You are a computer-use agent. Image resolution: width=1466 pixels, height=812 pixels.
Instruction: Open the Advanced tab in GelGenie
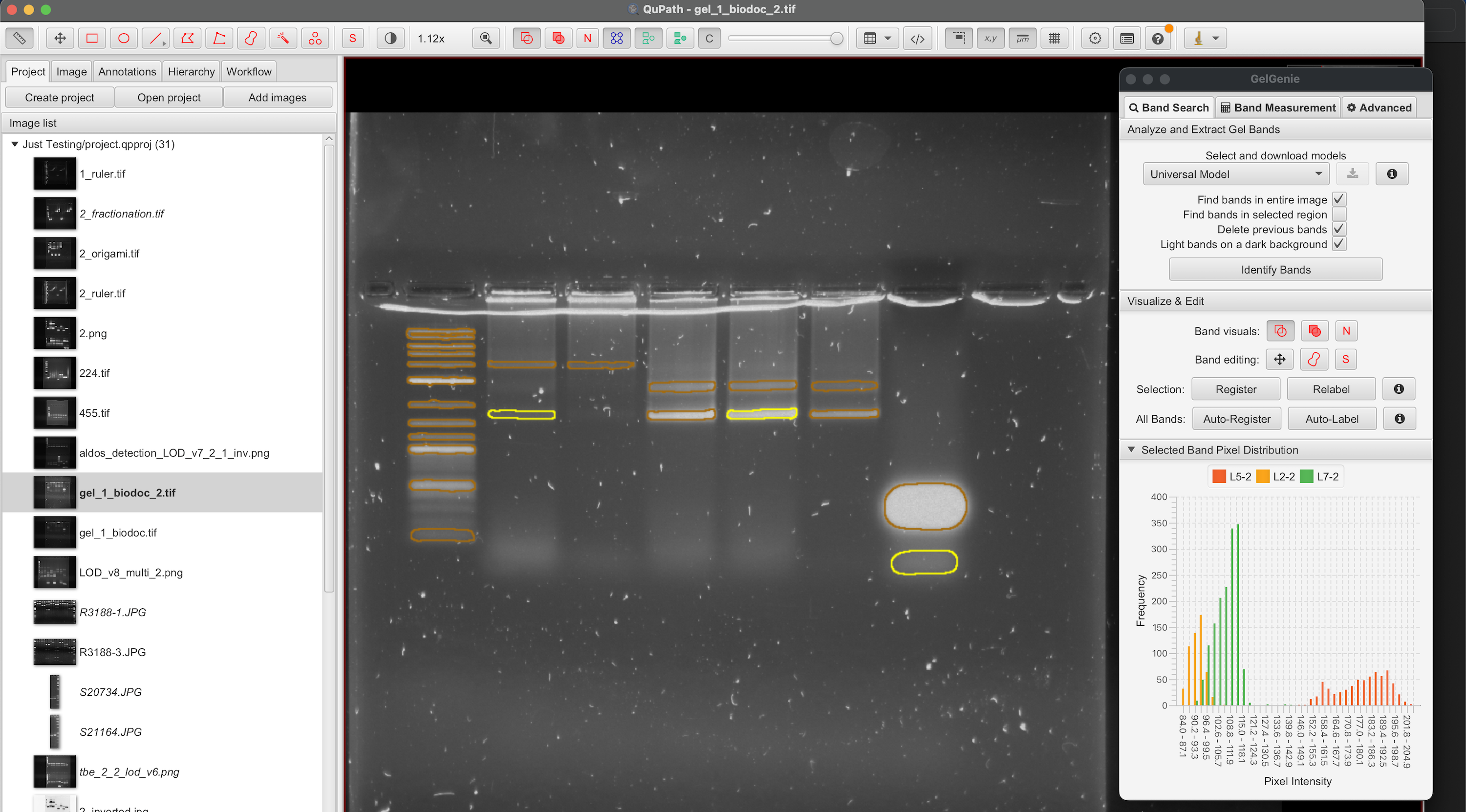tap(1379, 107)
